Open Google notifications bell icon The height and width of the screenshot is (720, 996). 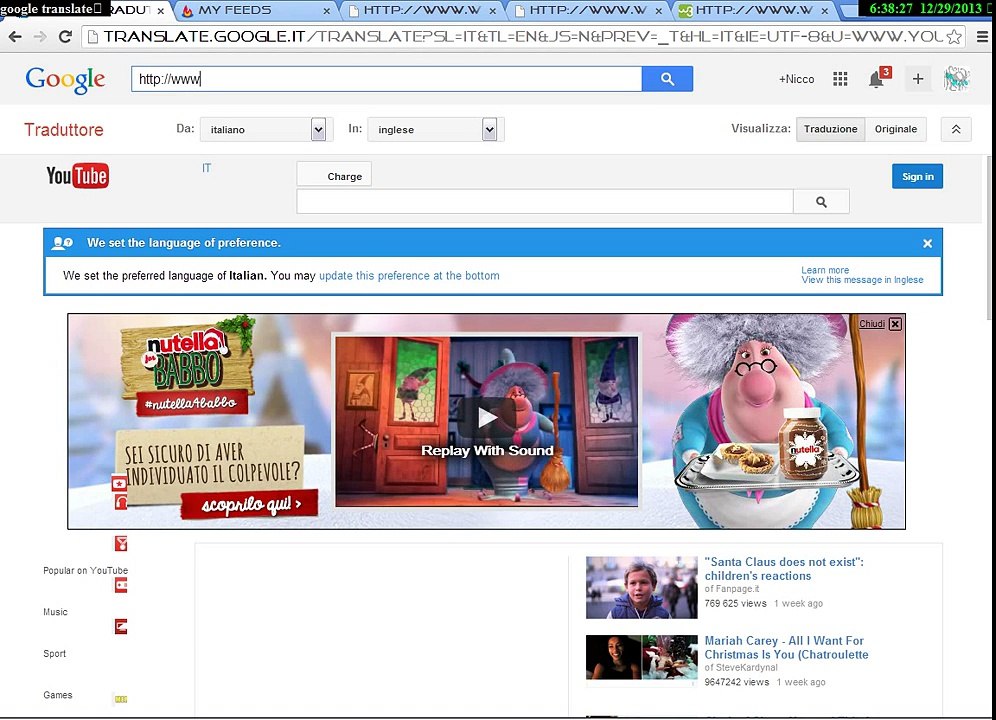click(x=877, y=79)
